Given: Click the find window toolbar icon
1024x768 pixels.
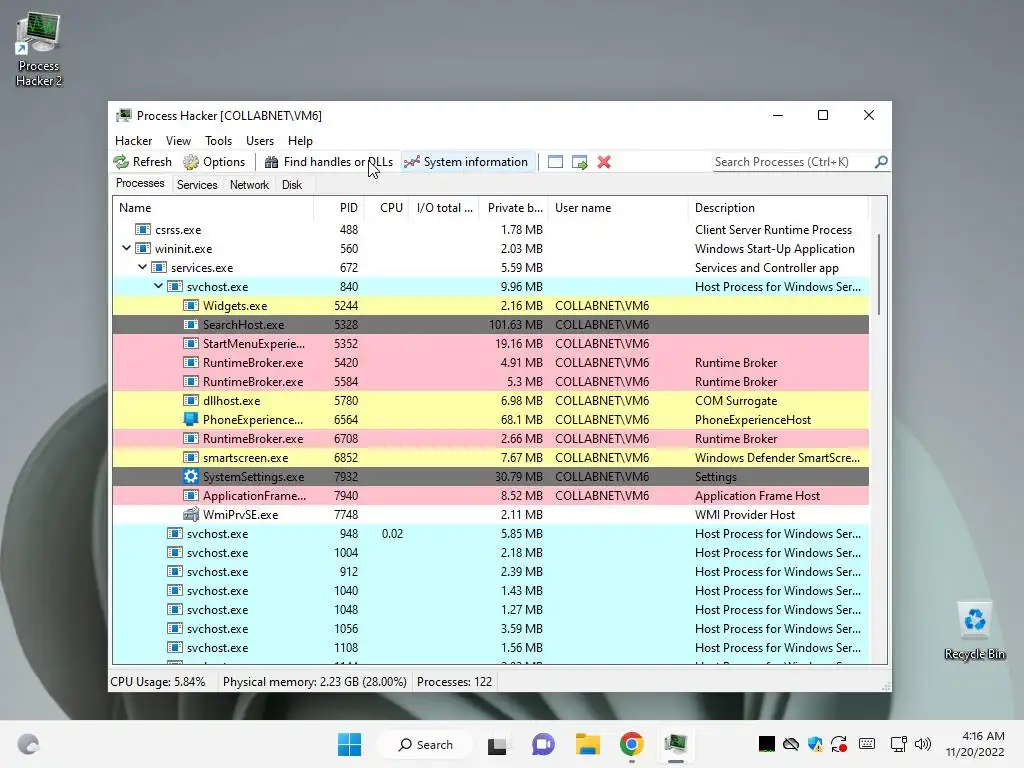Looking at the screenshot, I should pos(555,162).
